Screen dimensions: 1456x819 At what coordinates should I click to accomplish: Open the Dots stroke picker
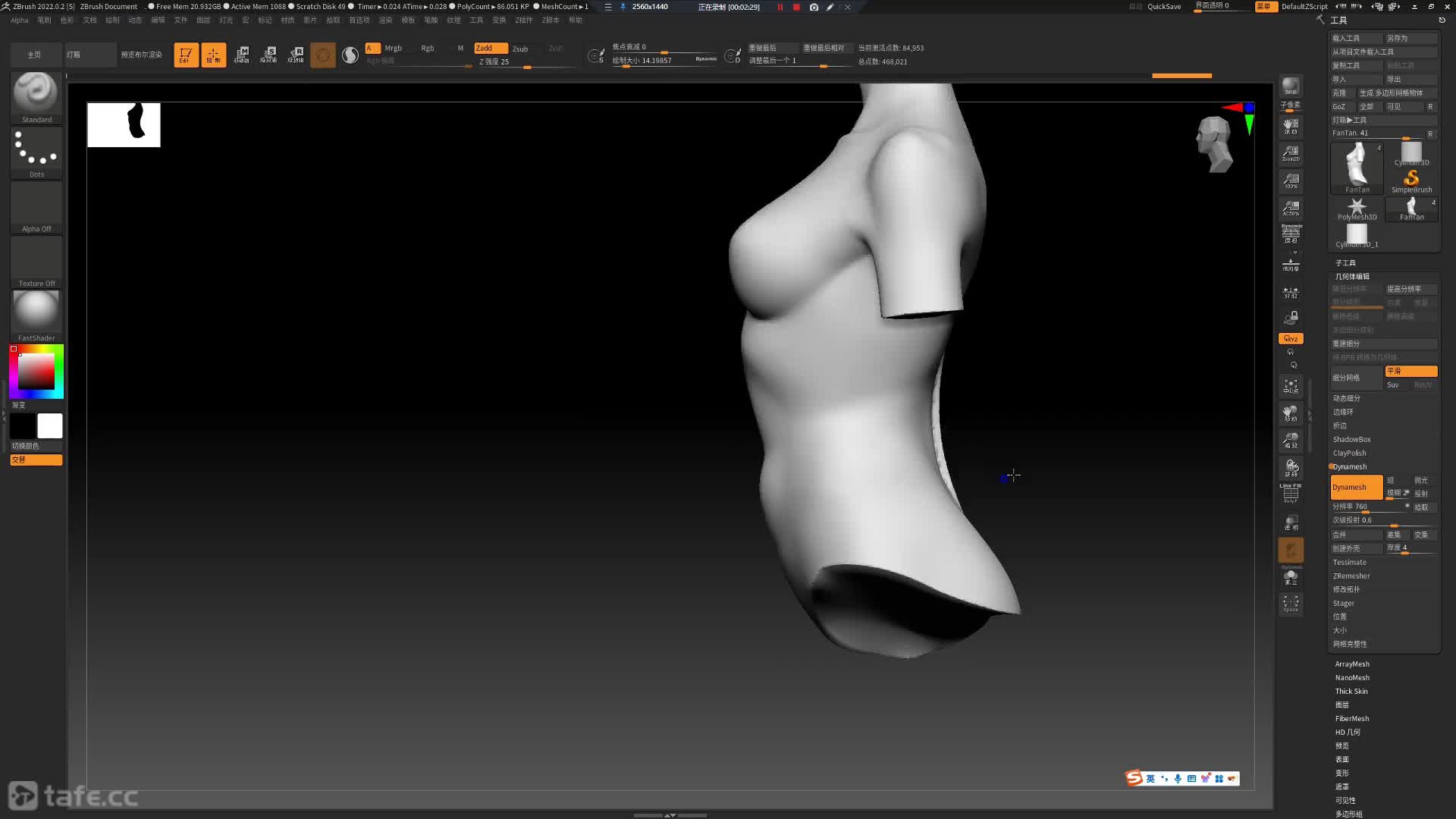[36, 152]
